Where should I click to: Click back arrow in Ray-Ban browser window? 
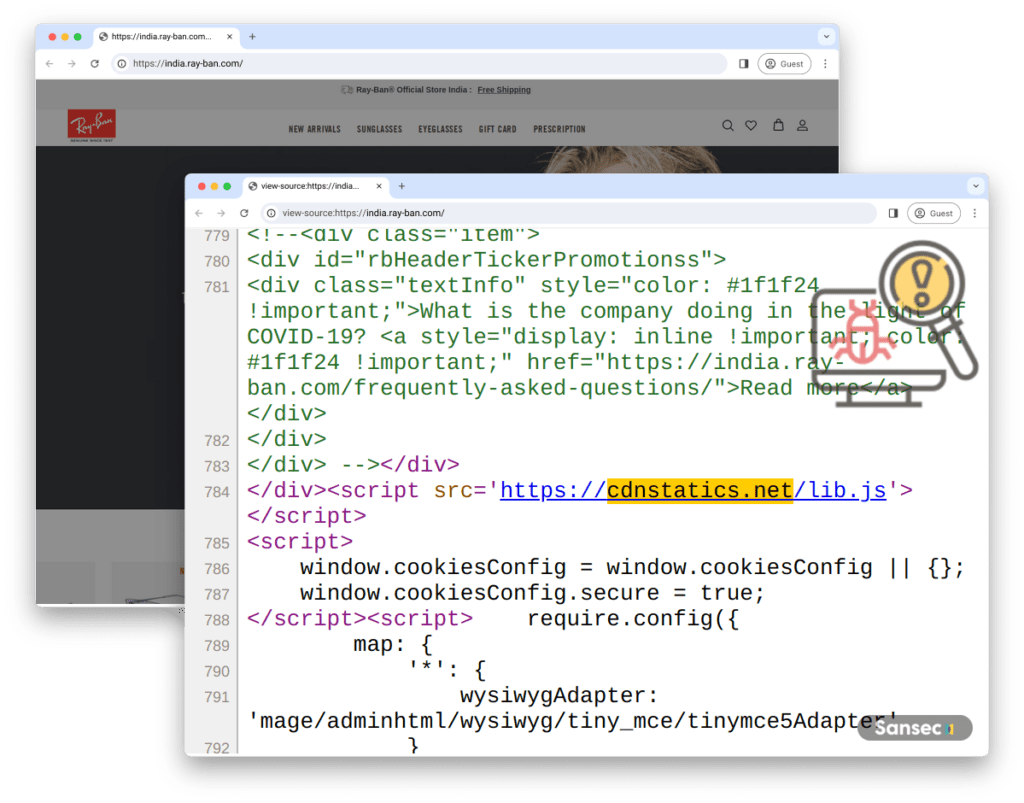click(50, 64)
